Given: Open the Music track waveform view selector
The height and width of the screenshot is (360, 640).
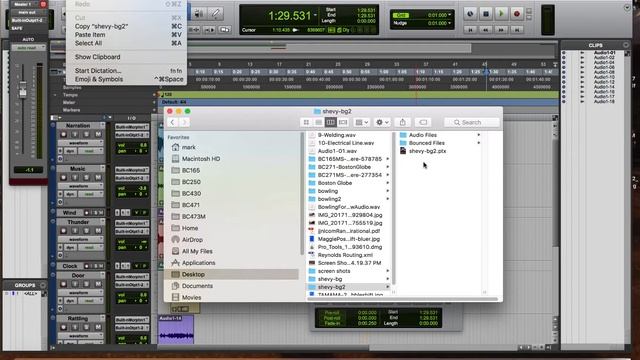Looking at the screenshot, I should 80,186.
